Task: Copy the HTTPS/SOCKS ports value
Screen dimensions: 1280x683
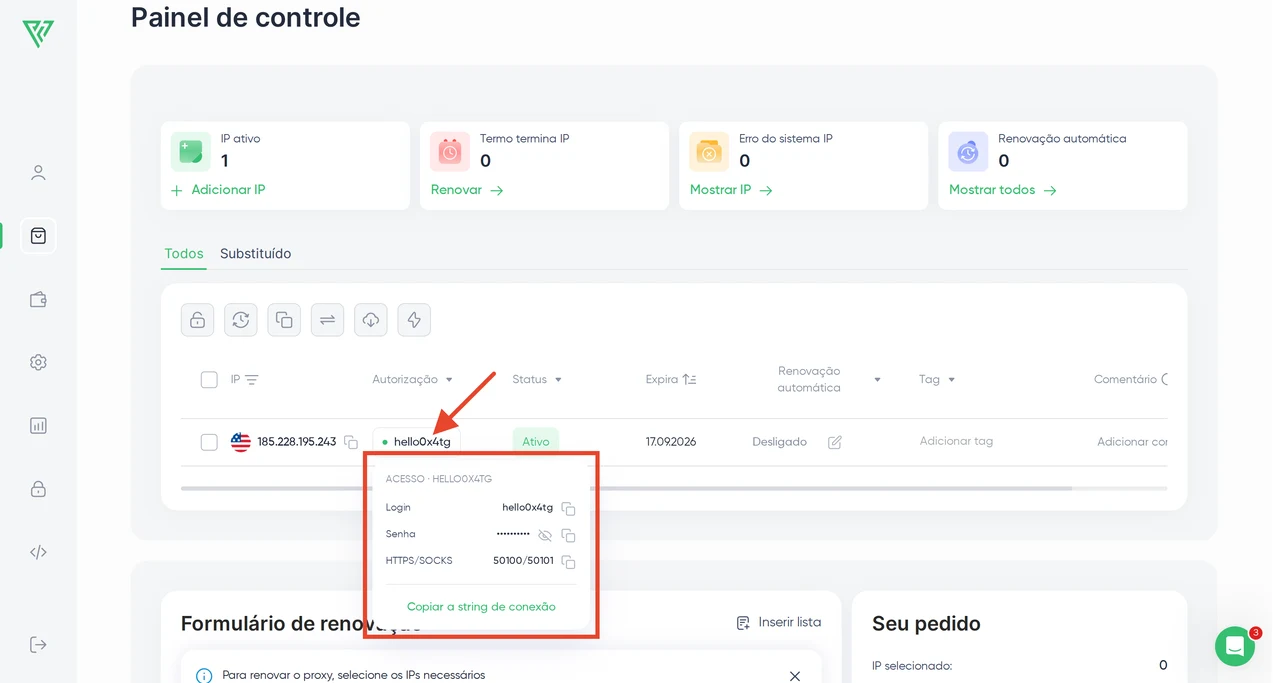Action: click(x=568, y=562)
